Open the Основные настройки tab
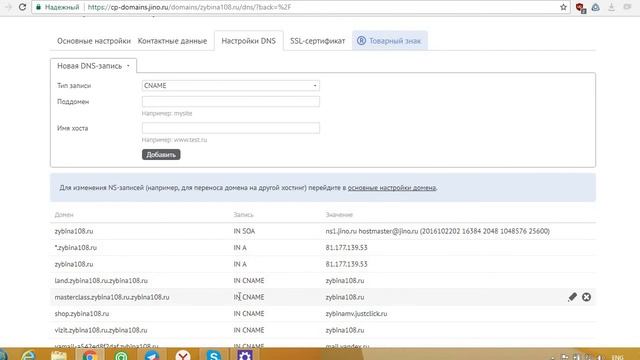Image resolution: width=640 pixels, height=360 pixels. [x=94, y=41]
